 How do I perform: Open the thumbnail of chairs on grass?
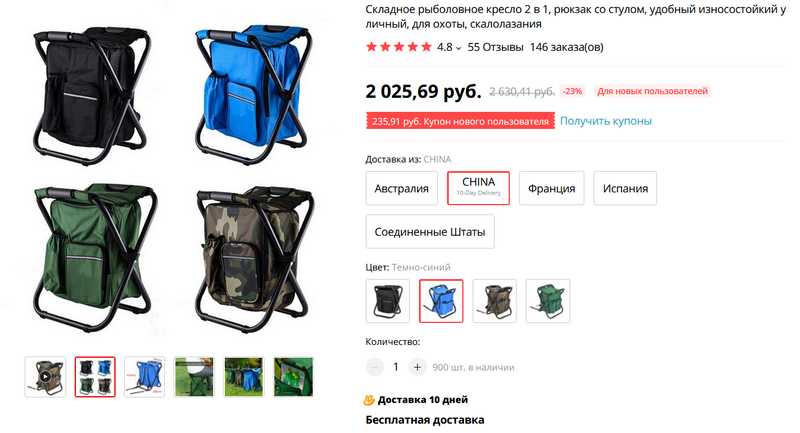(244, 377)
